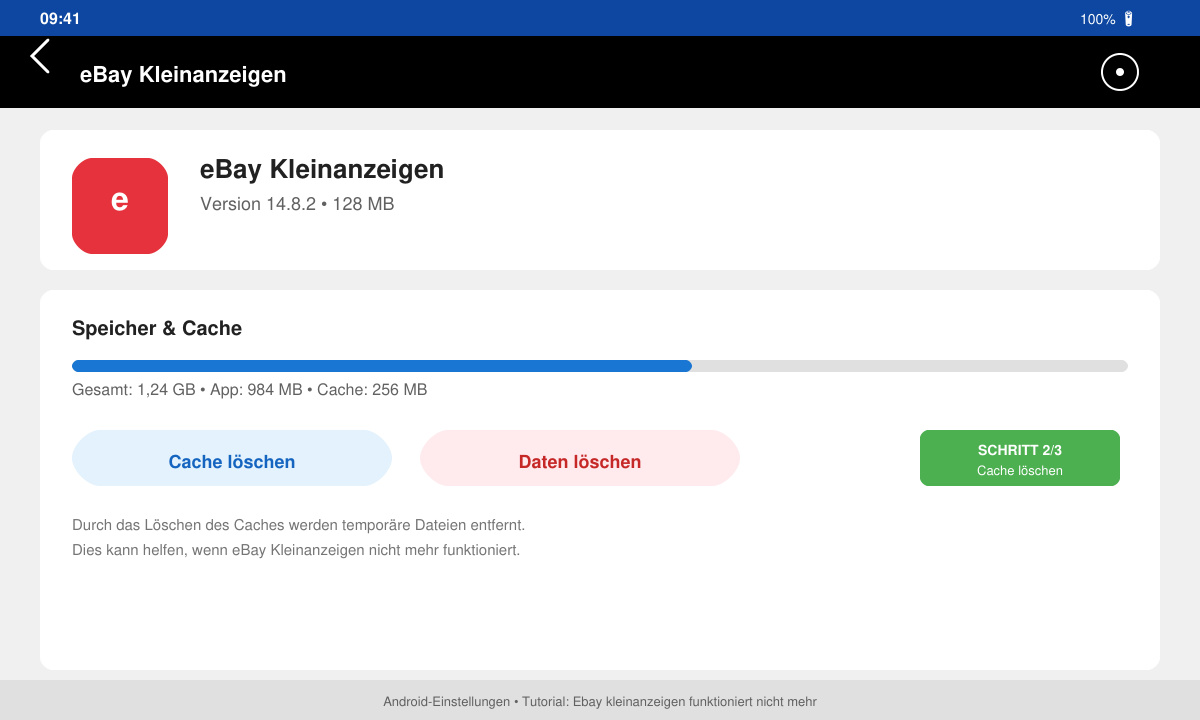Tap the Daten löschen button

(x=580, y=458)
